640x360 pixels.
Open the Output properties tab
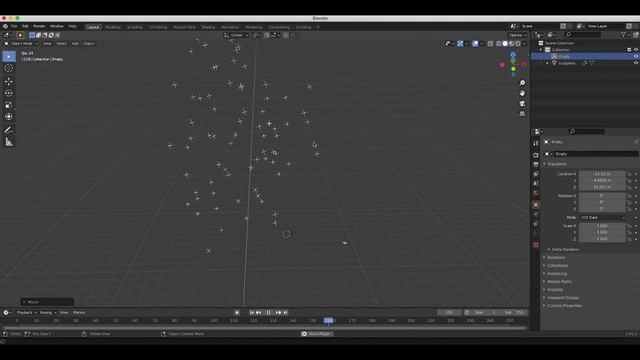point(536,164)
